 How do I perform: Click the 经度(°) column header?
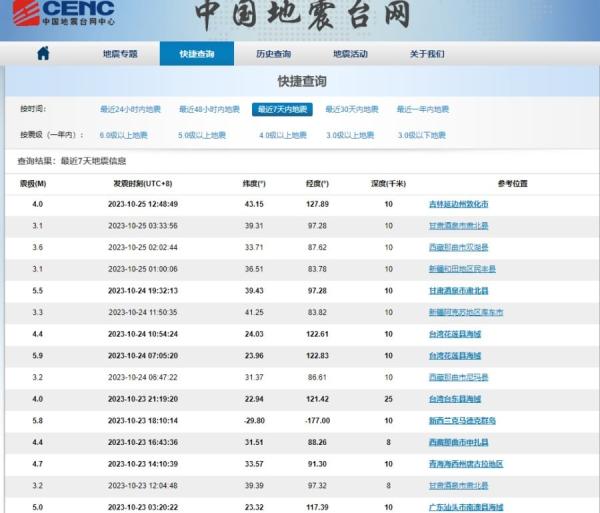pos(317,184)
